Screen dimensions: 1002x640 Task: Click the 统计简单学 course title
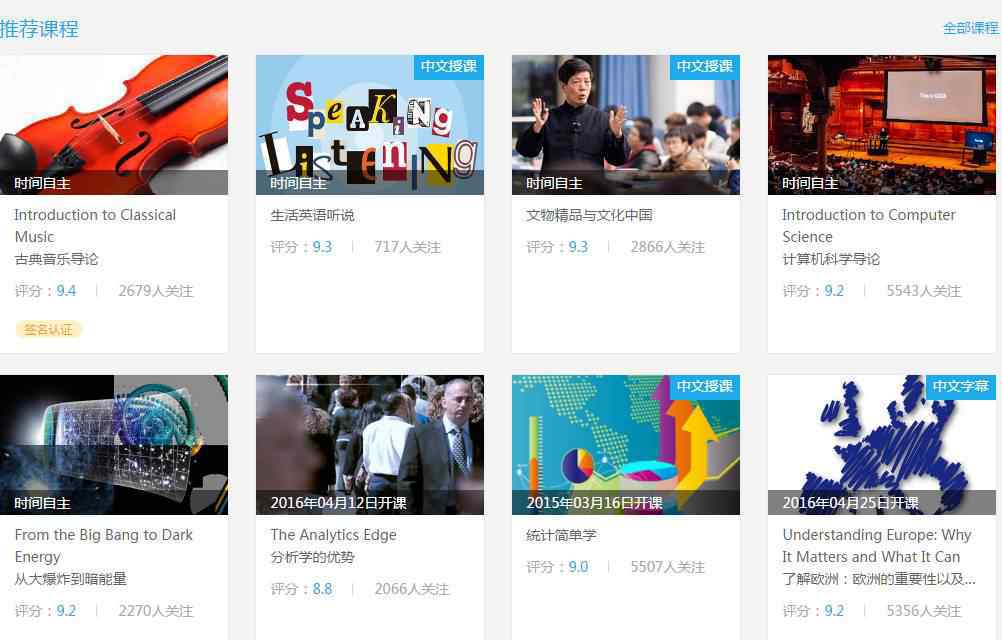(x=561, y=535)
